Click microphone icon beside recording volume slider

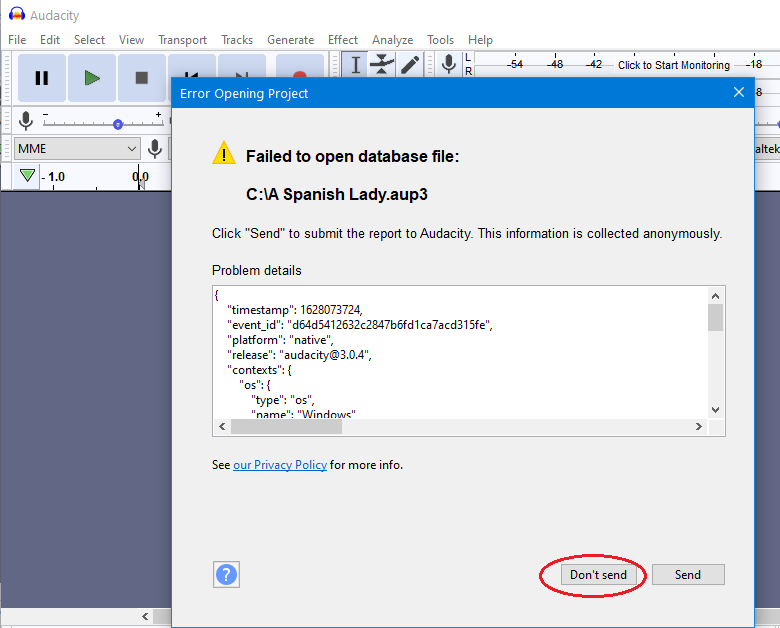(26, 120)
